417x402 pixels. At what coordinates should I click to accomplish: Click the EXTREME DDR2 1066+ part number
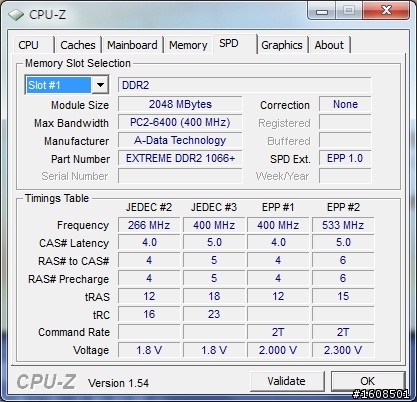pos(180,158)
